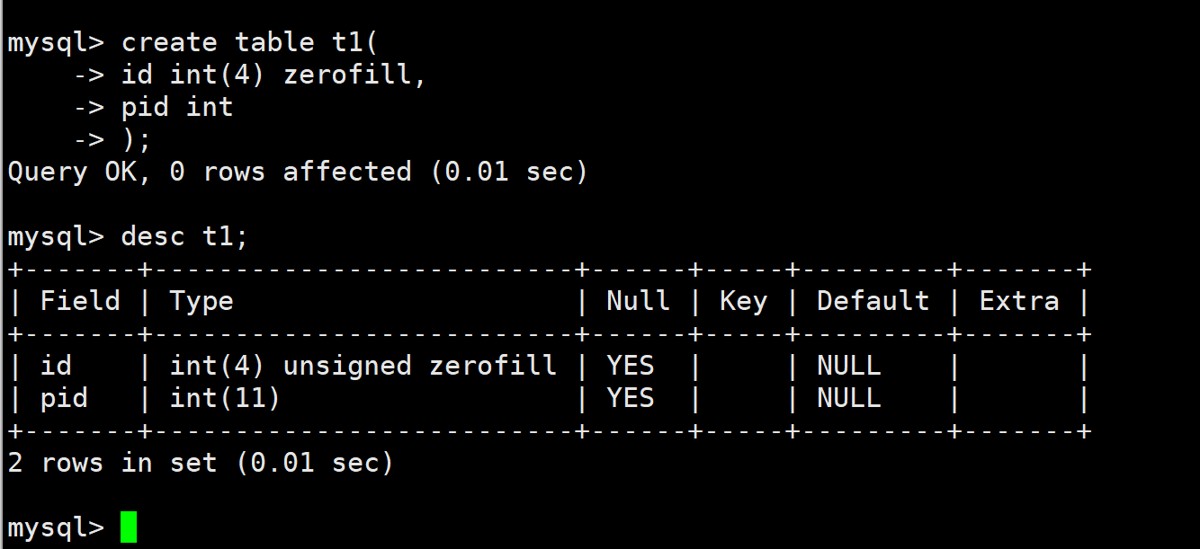Image resolution: width=1200 pixels, height=549 pixels.
Task: Click the 'pid' field name cell
Action: (x=63, y=399)
